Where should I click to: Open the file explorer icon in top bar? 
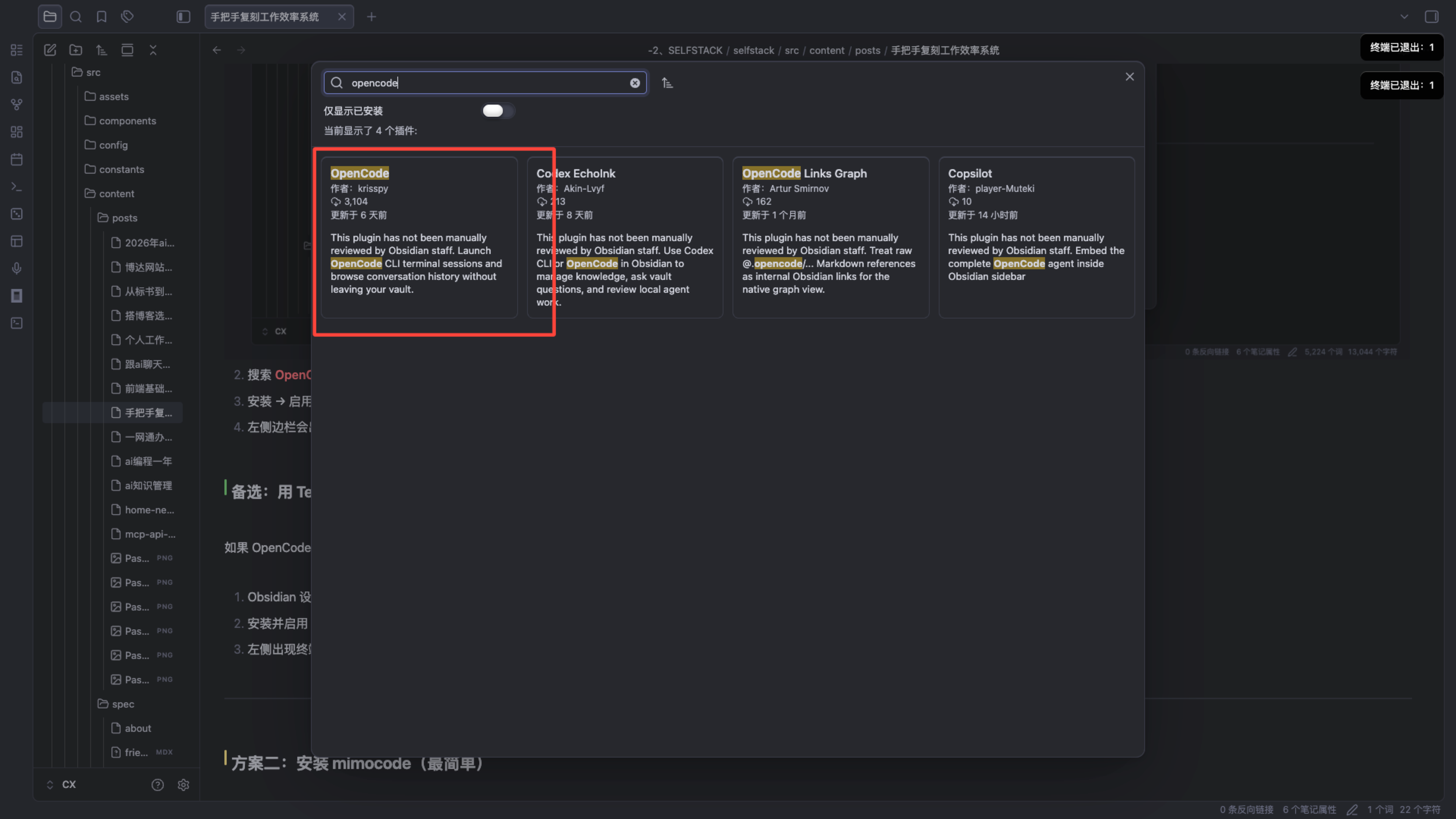tap(50, 16)
